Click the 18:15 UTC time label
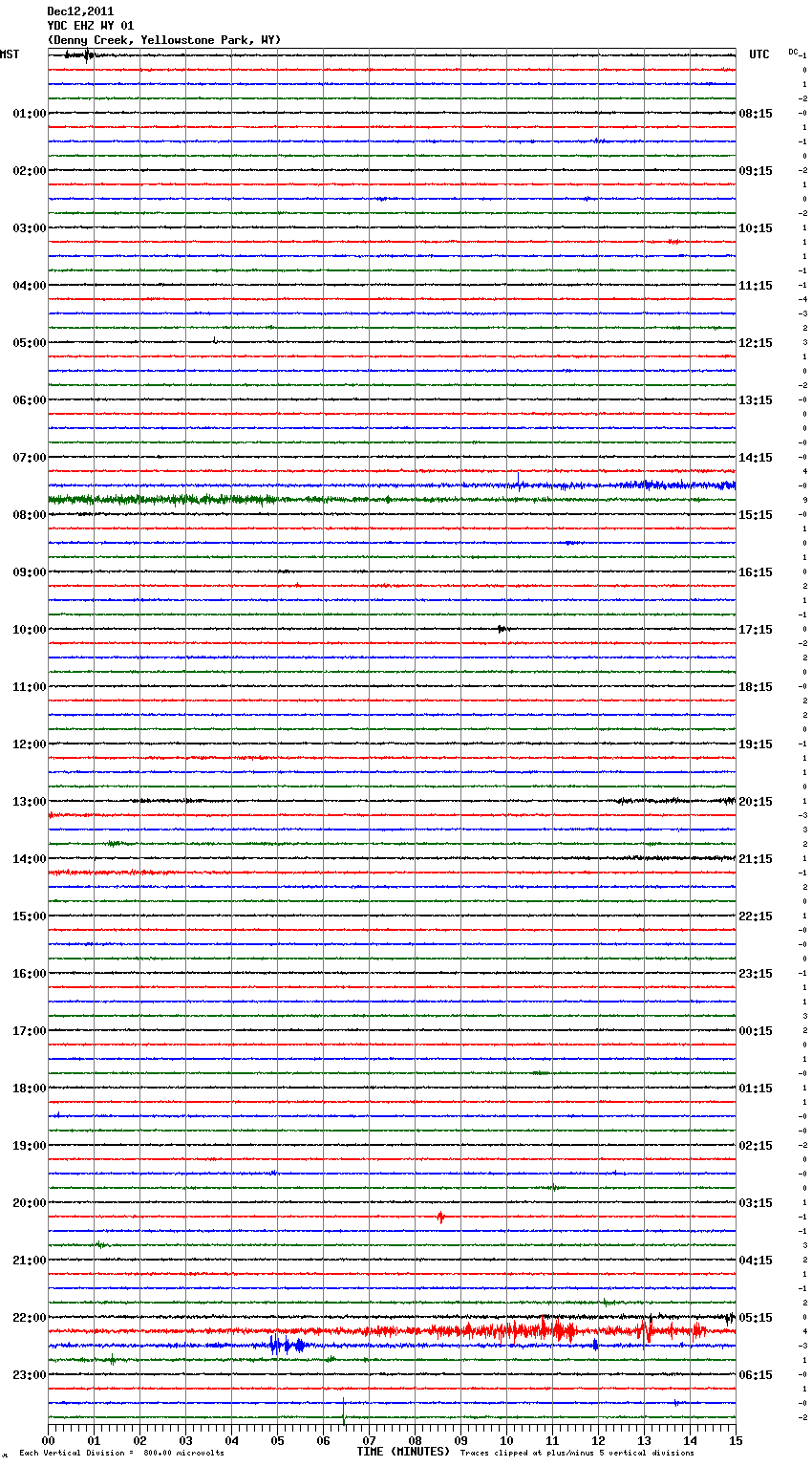The image size is (812, 1466). tap(756, 687)
